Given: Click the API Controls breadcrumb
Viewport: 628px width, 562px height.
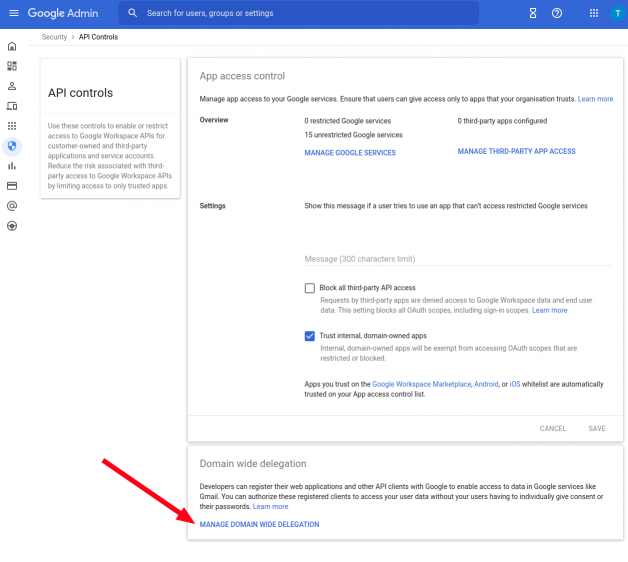Looking at the screenshot, I should coord(99,37).
